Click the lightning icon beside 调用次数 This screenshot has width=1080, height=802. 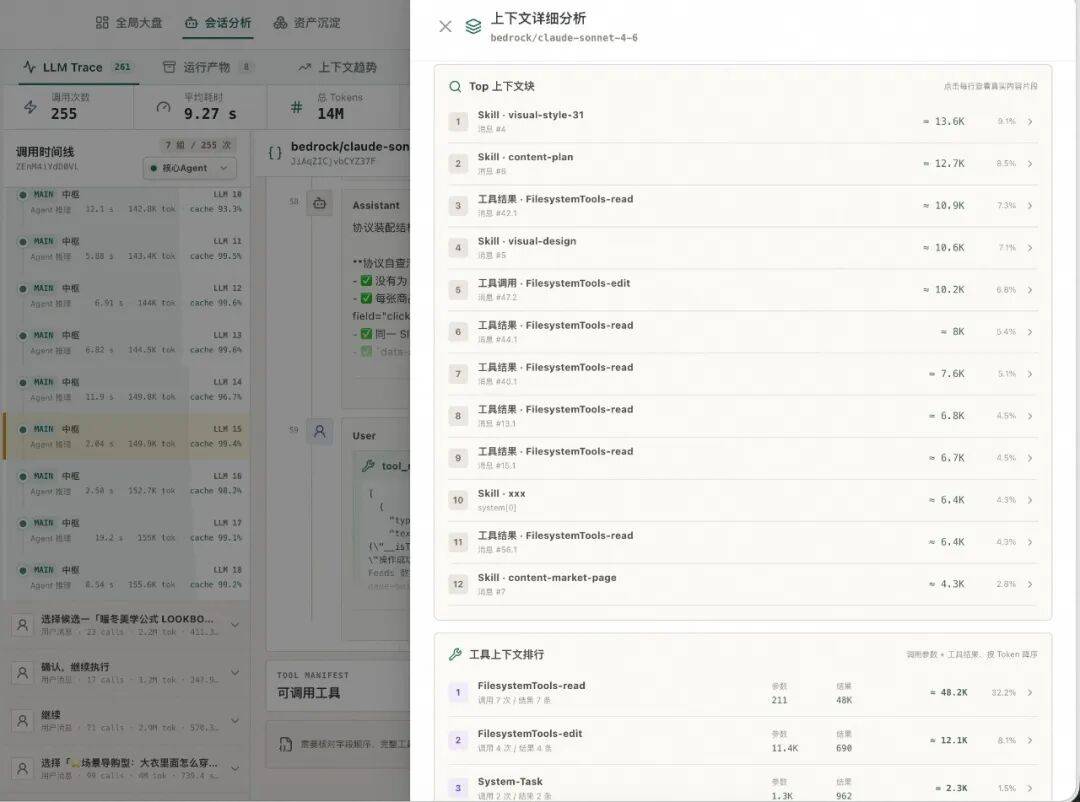tap(30, 107)
